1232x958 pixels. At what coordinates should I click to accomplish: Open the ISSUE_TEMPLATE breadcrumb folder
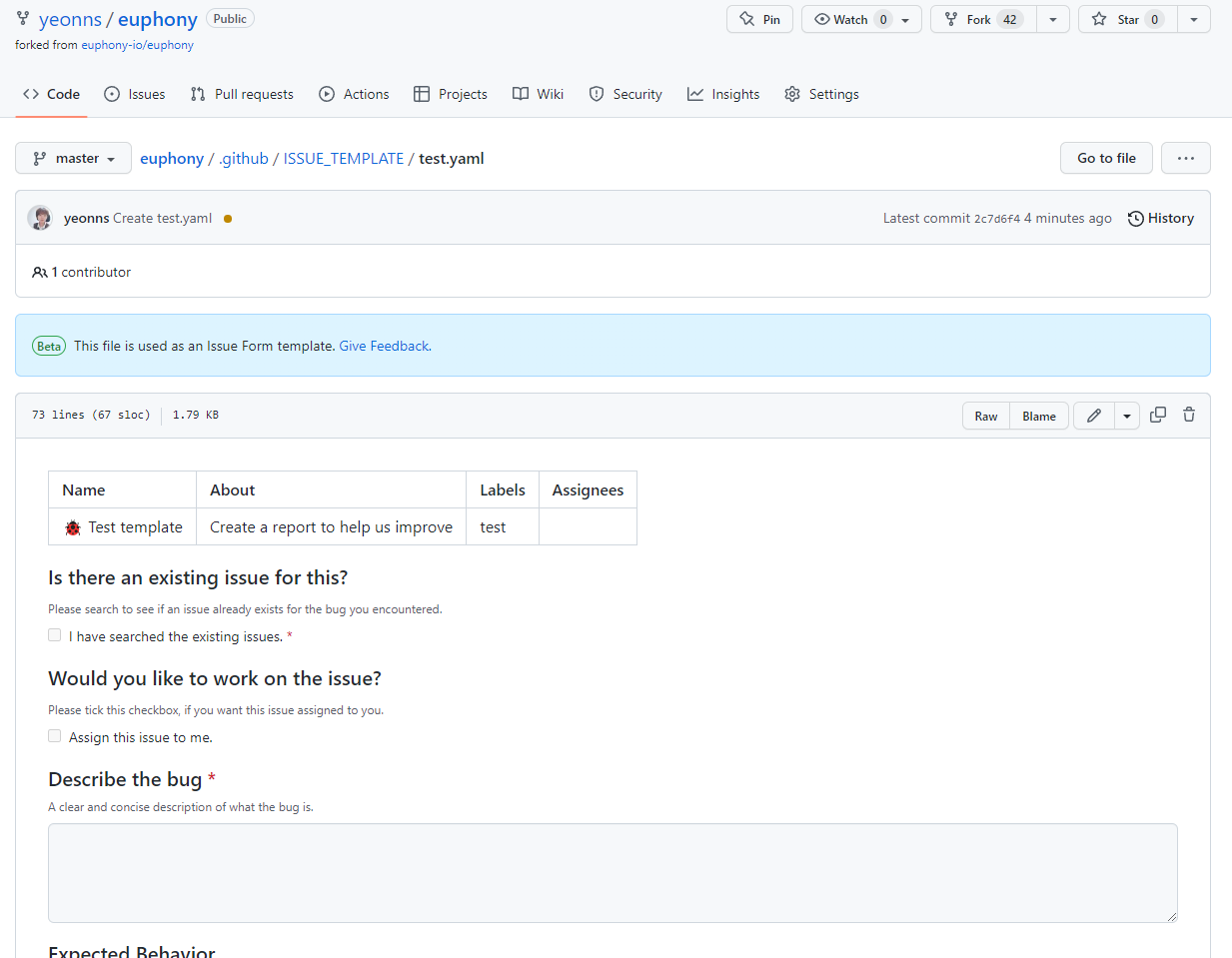pos(344,158)
